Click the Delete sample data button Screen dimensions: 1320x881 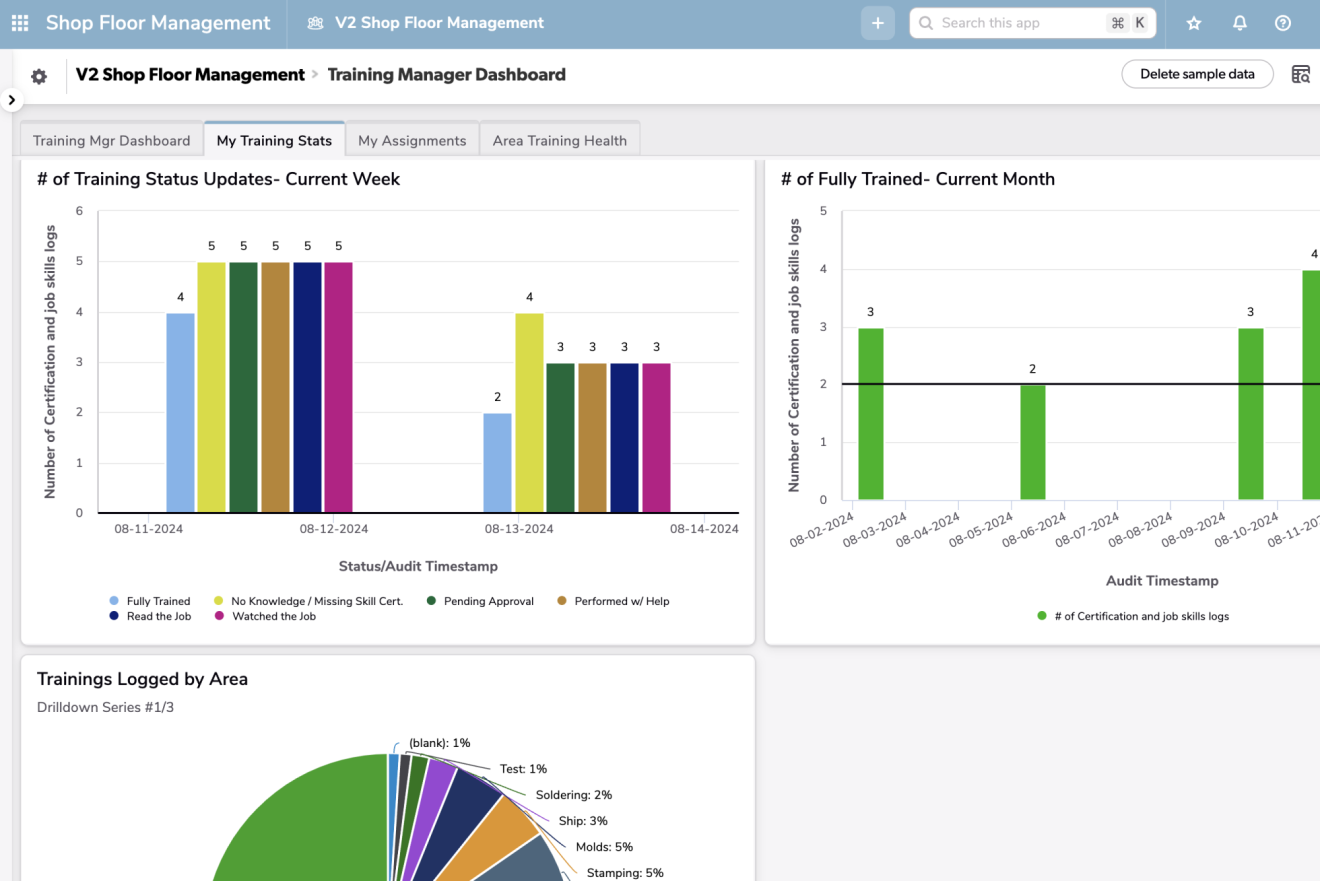click(x=1197, y=74)
